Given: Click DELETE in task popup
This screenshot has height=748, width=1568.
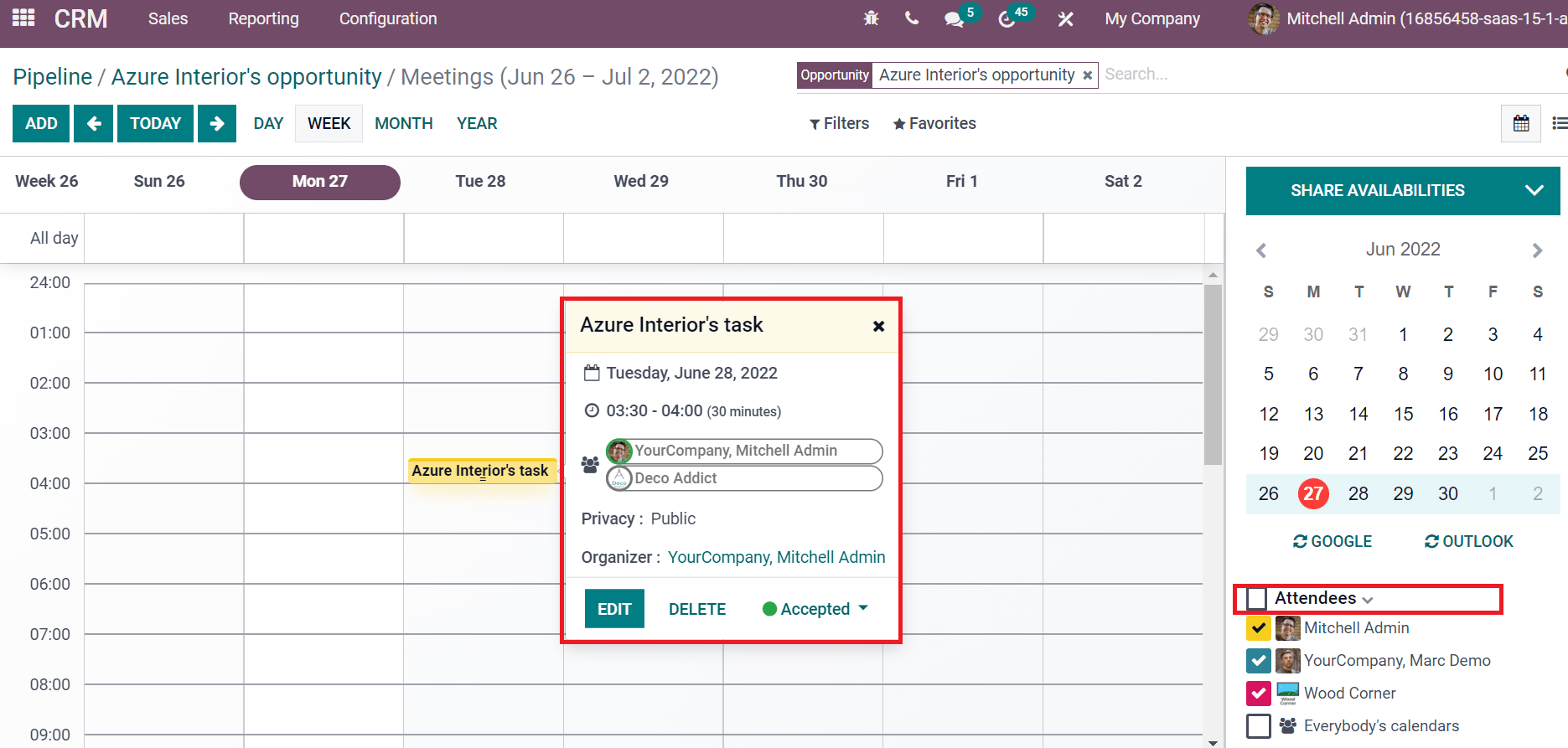Looking at the screenshot, I should (x=697, y=609).
